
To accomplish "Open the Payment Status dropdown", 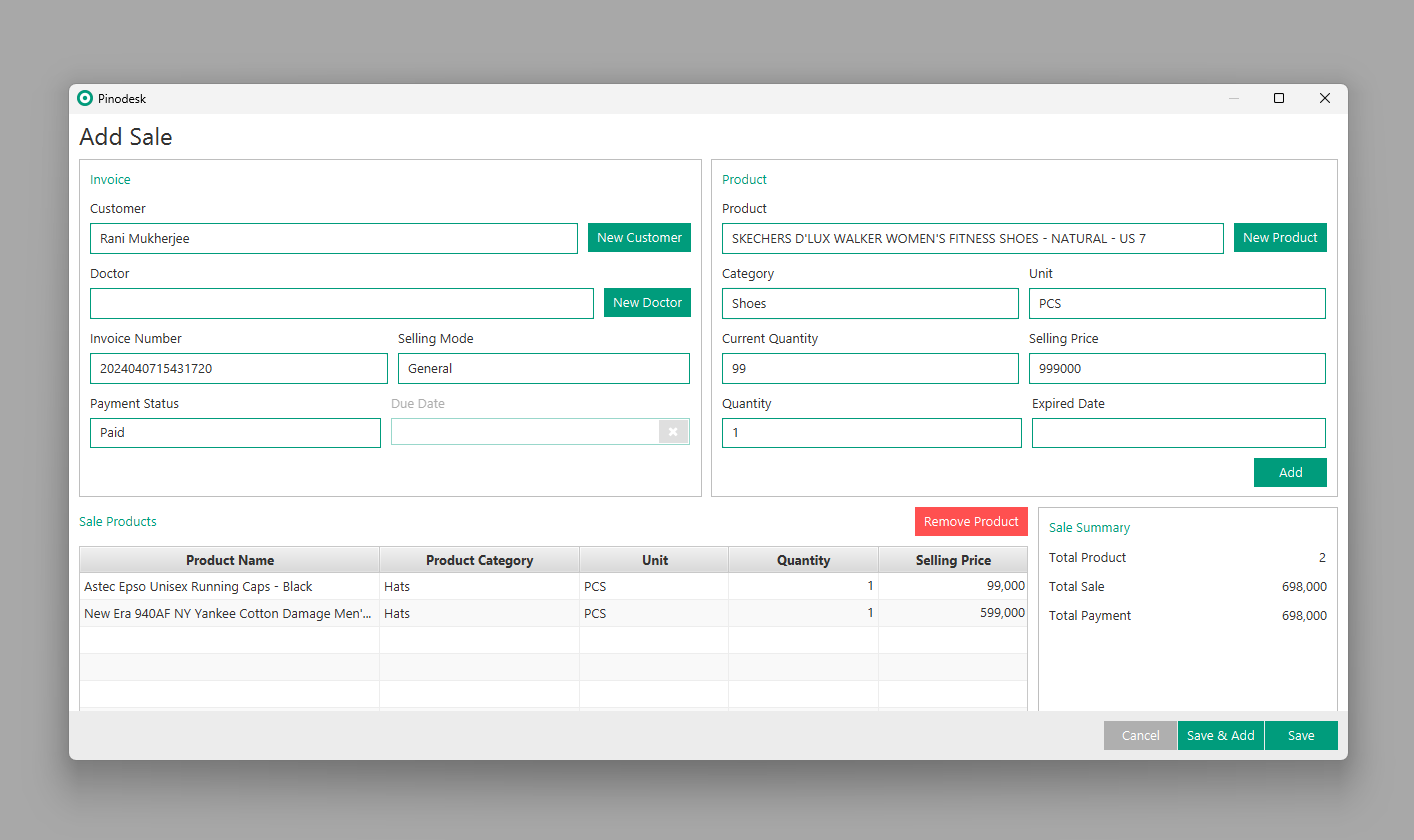I will click(x=235, y=433).
